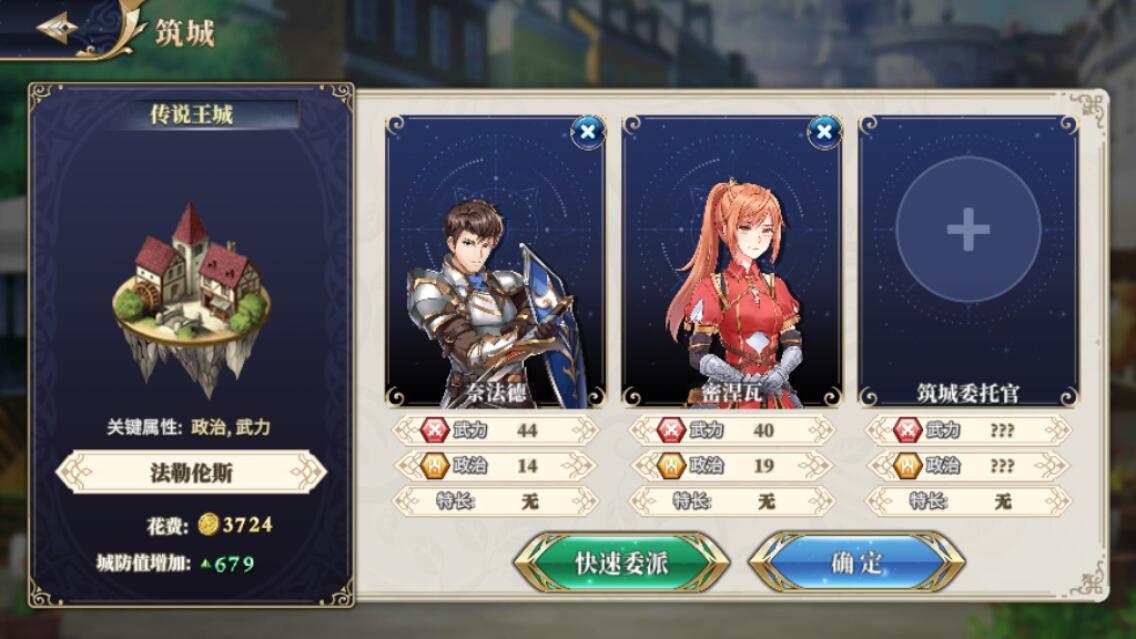
Task: Select the 奈法德 knight character card
Action: point(496,262)
